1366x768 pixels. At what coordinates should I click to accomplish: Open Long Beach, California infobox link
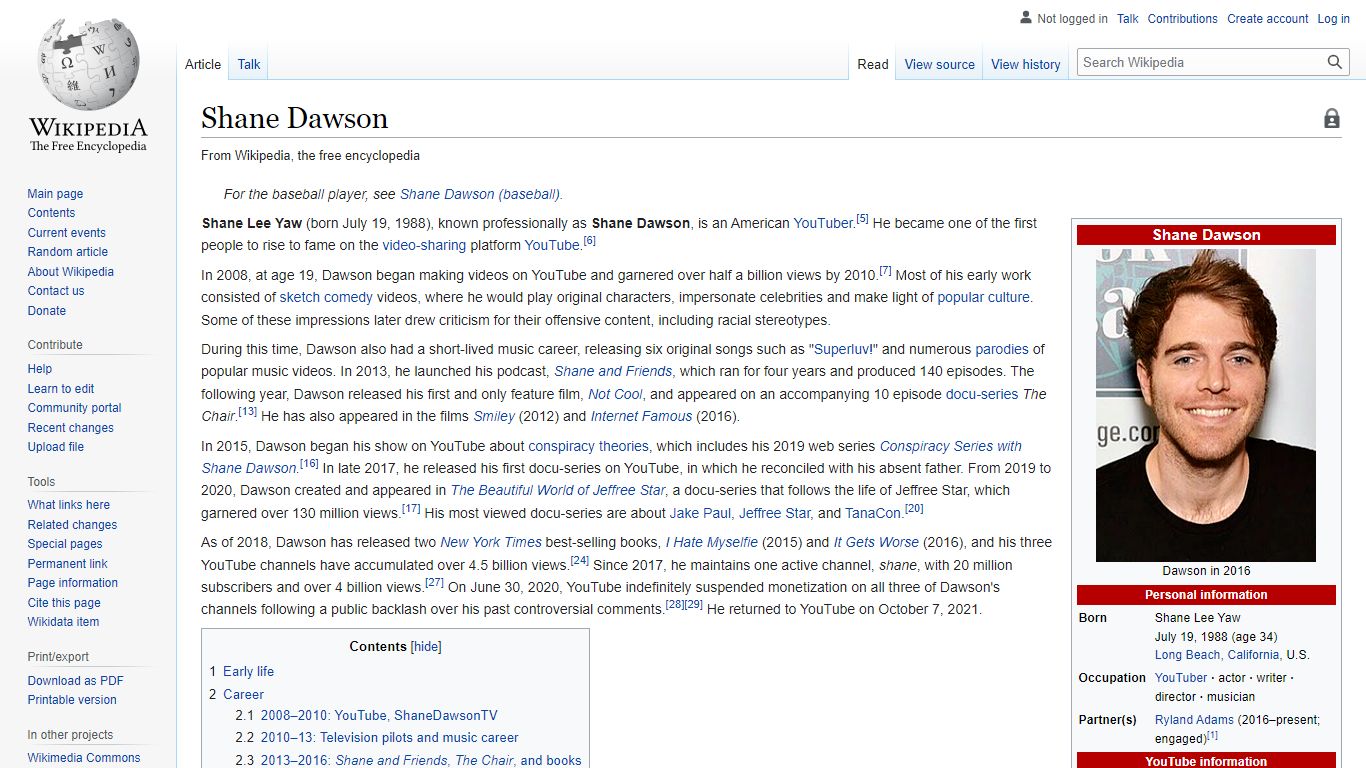1217,655
